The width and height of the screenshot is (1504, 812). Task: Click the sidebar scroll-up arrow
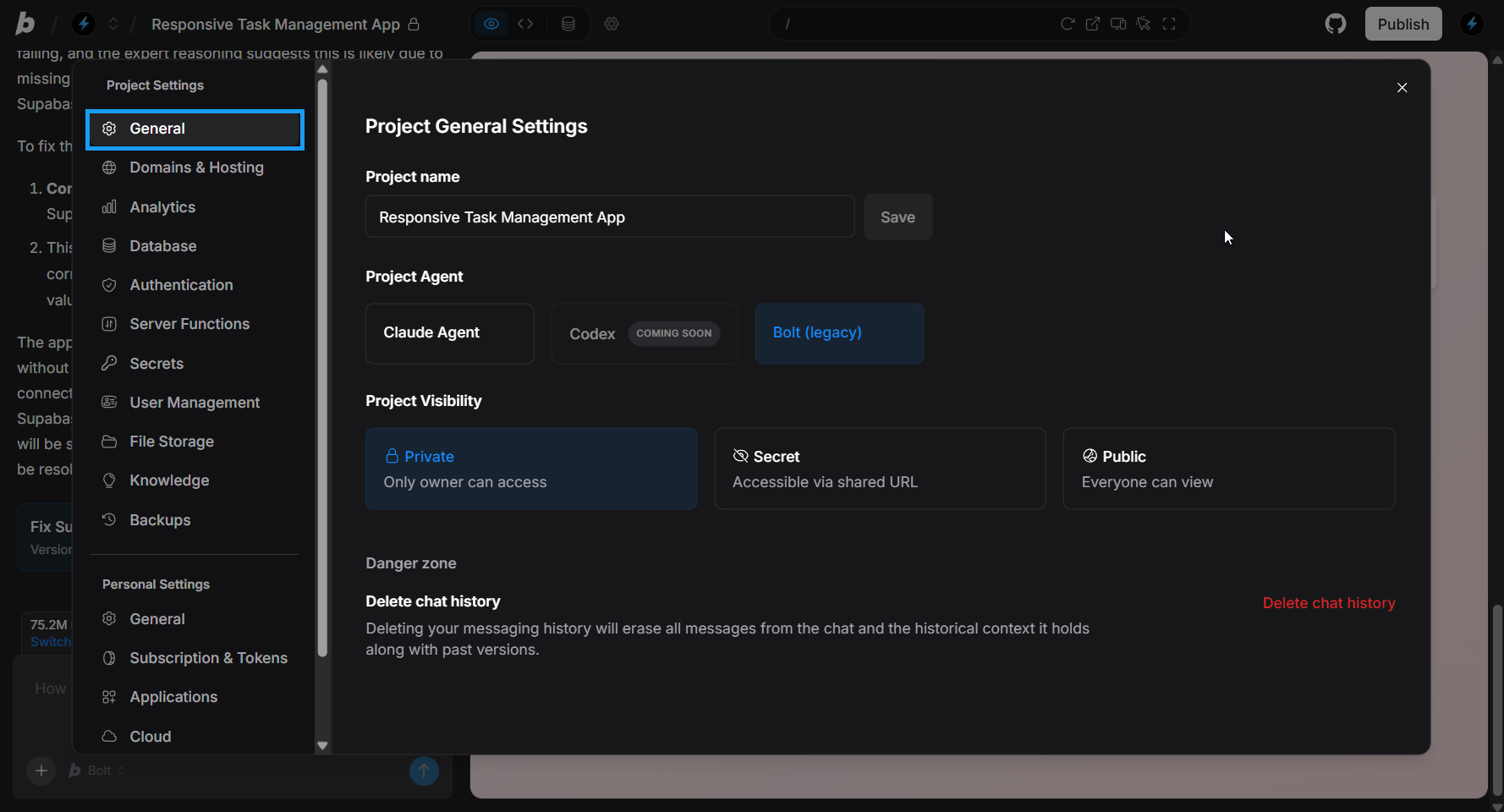322,69
